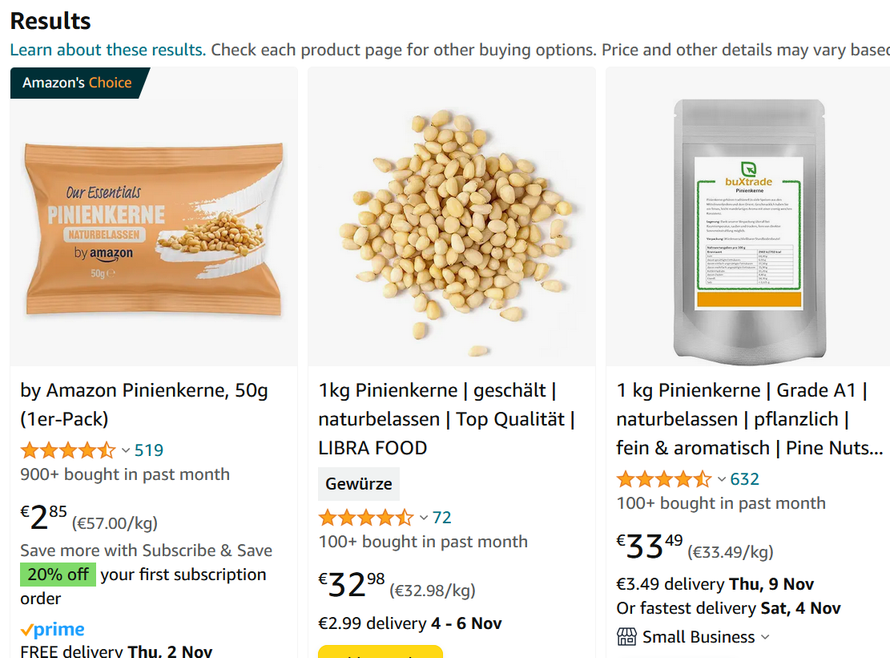890x658 pixels.
Task: Open the 1 kg Pinienkerne Grade A1 title
Action: click(750, 420)
